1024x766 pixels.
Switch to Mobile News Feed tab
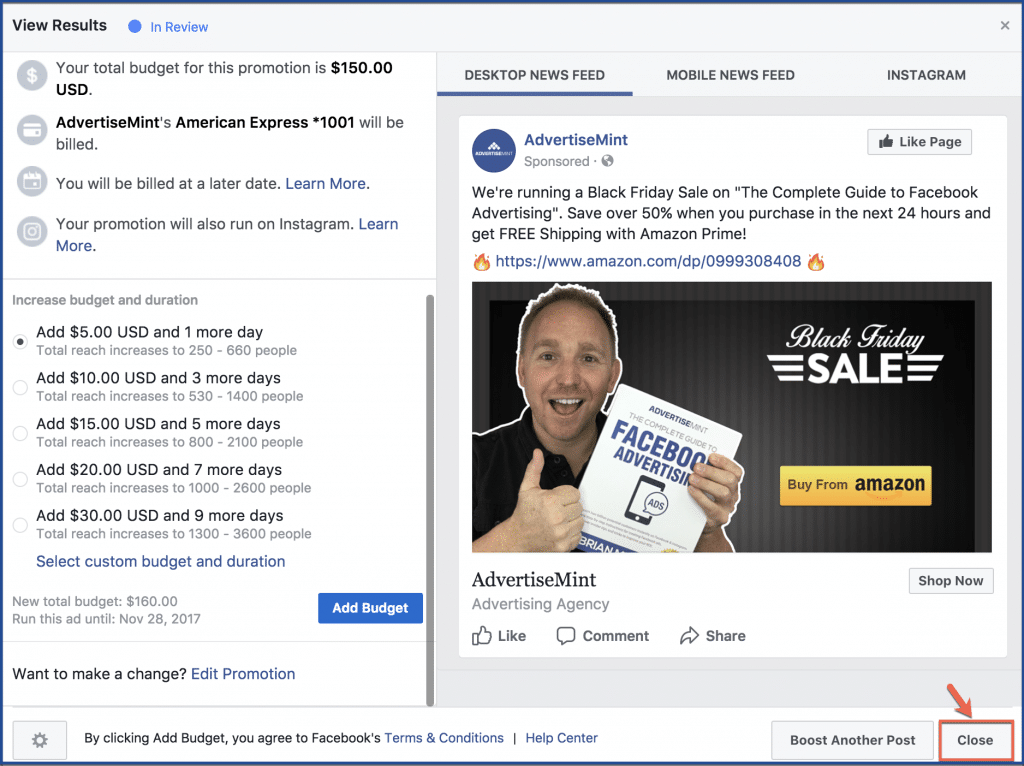point(730,75)
